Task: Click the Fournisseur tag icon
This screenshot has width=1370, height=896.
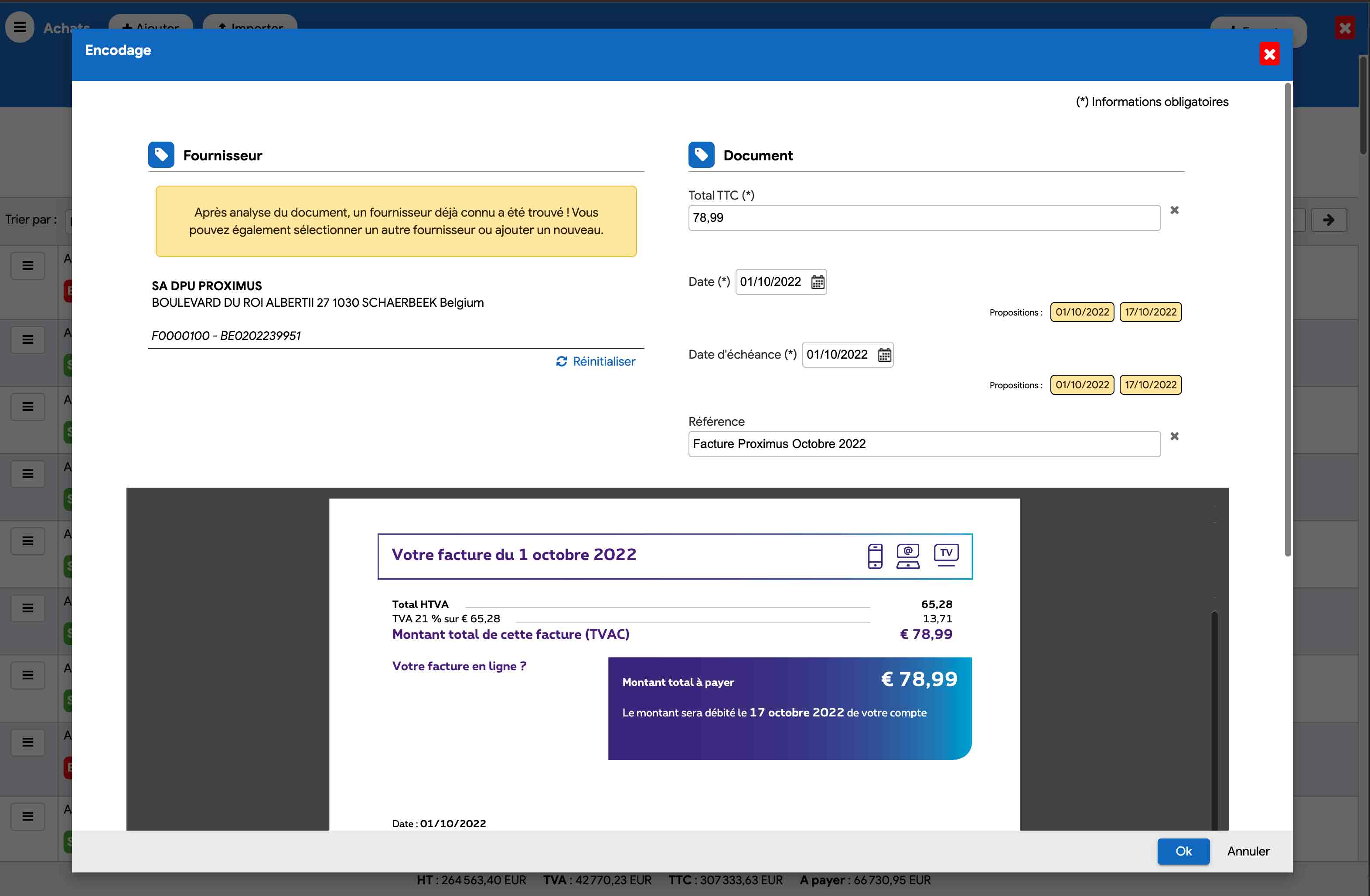Action: coord(161,154)
